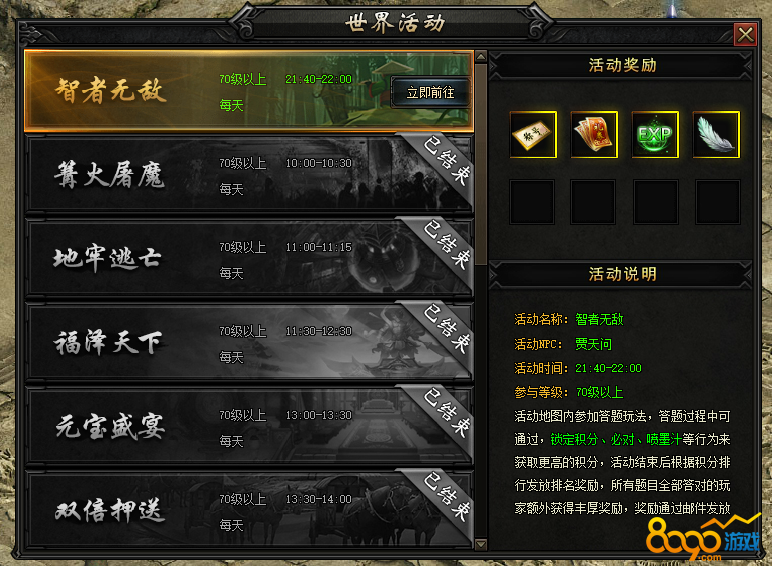
Task: Select the 智者无敌 activity entry
Action: tap(249, 91)
